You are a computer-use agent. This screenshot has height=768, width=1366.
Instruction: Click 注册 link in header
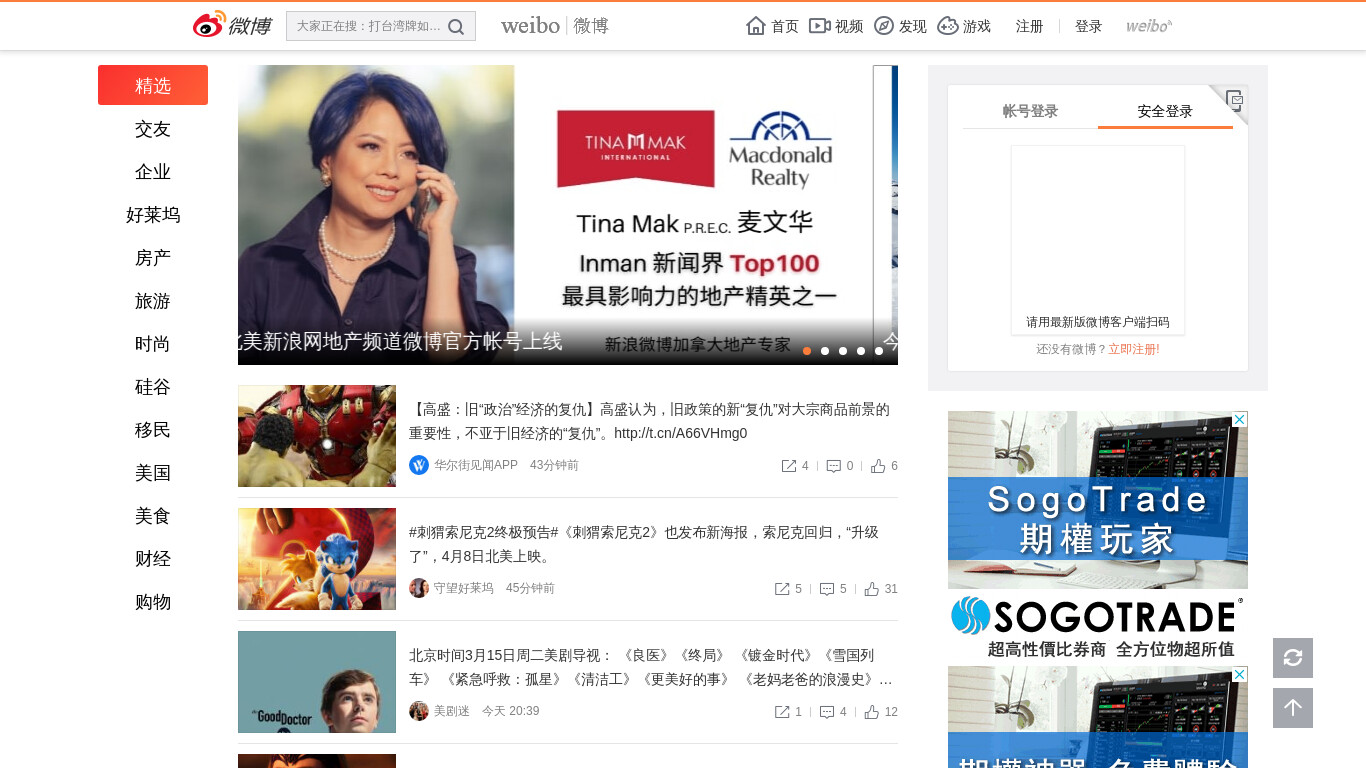(1030, 27)
